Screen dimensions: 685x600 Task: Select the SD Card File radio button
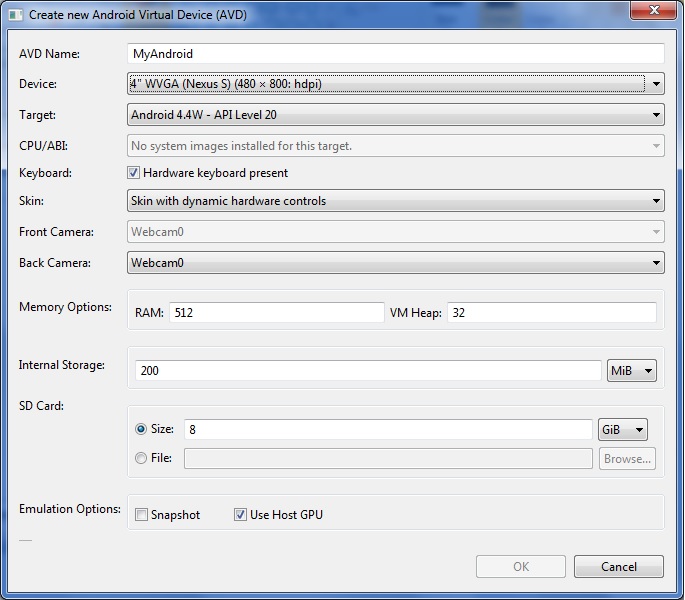pos(141,458)
